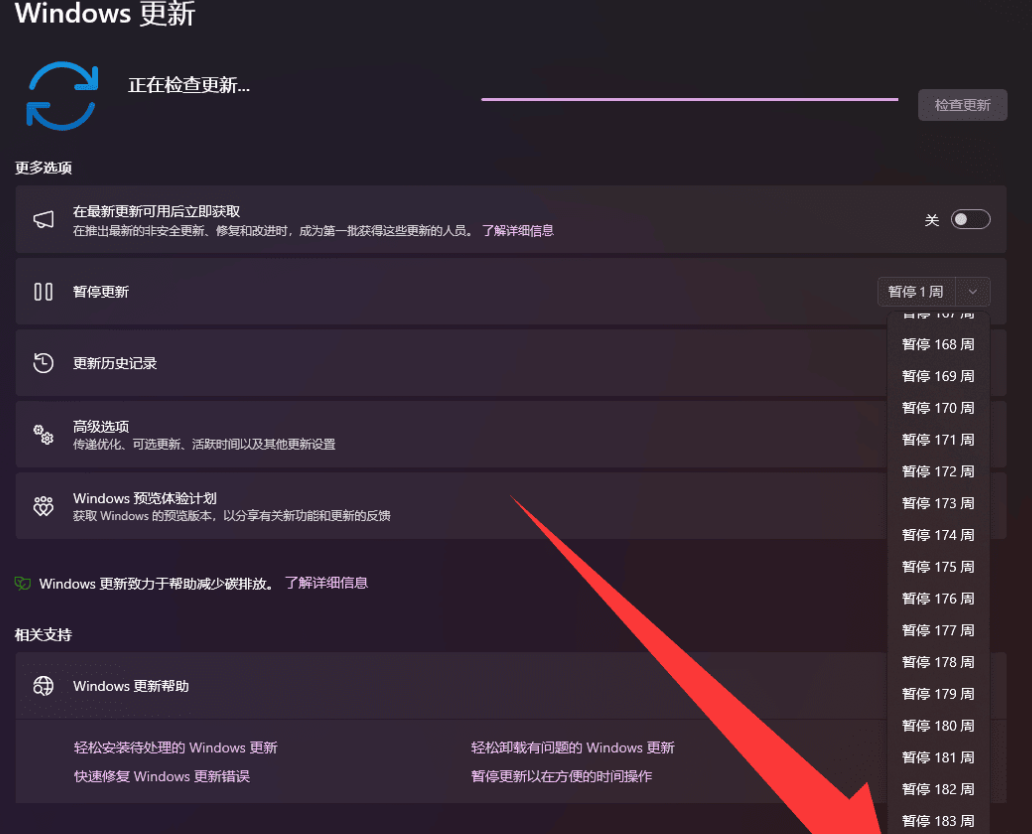This screenshot has height=834, width=1032.
Task: Pick 暂停 173 周 in dropdown
Action: [938, 503]
